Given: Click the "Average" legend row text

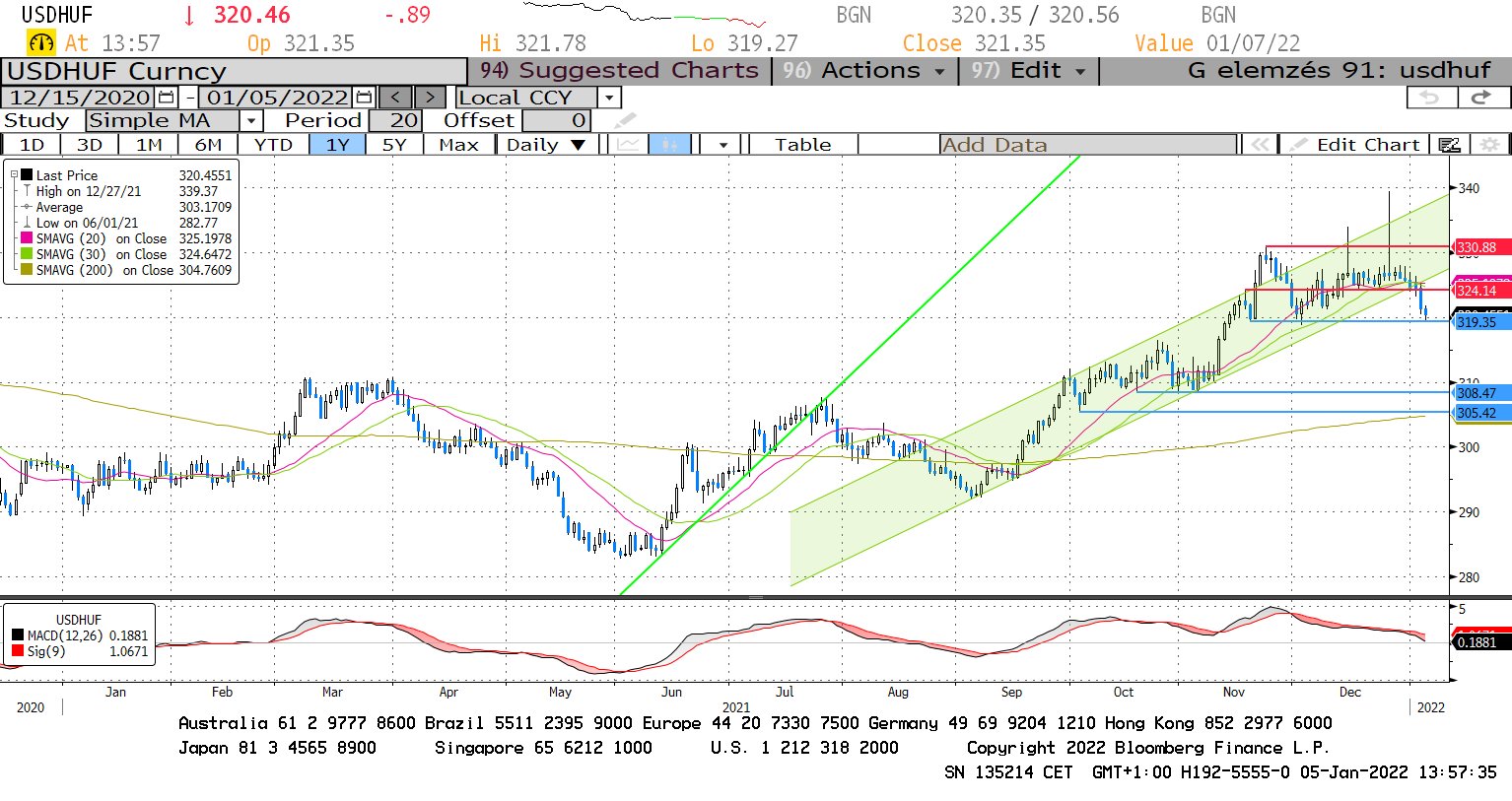Looking at the screenshot, I should point(59,207).
